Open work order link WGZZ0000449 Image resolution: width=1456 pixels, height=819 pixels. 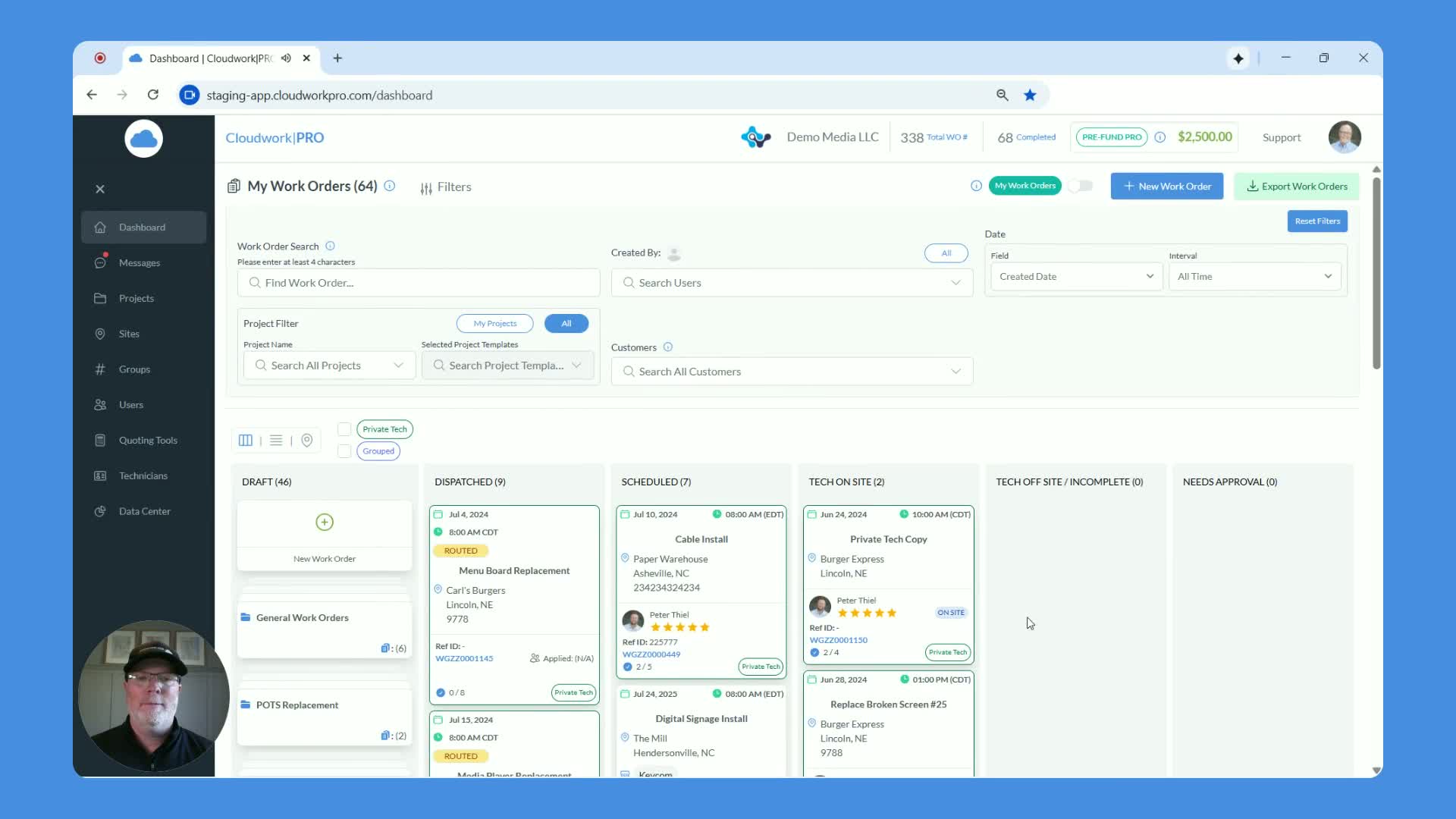(x=651, y=655)
